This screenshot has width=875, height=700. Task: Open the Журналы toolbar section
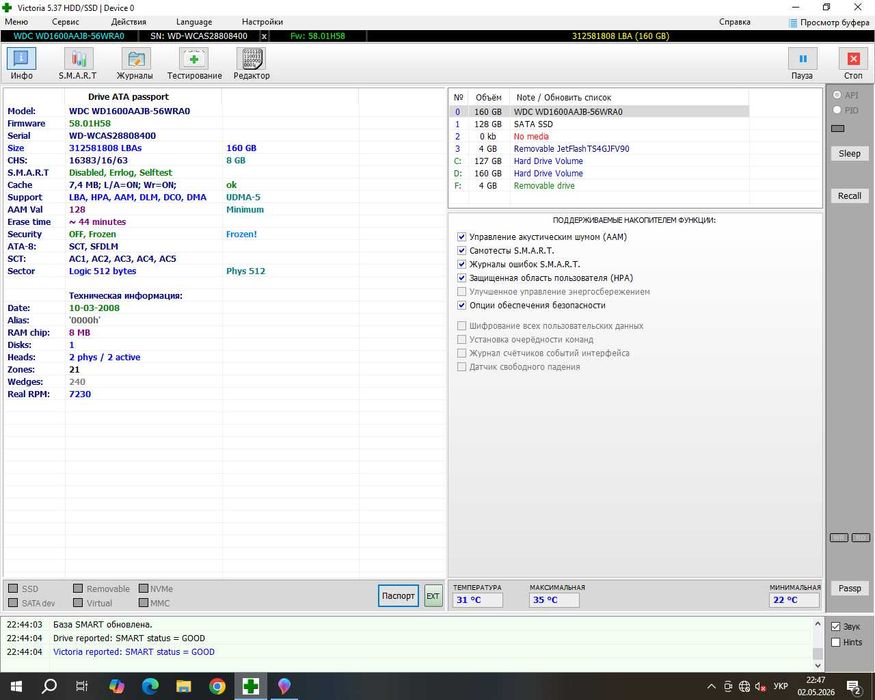click(x=134, y=64)
